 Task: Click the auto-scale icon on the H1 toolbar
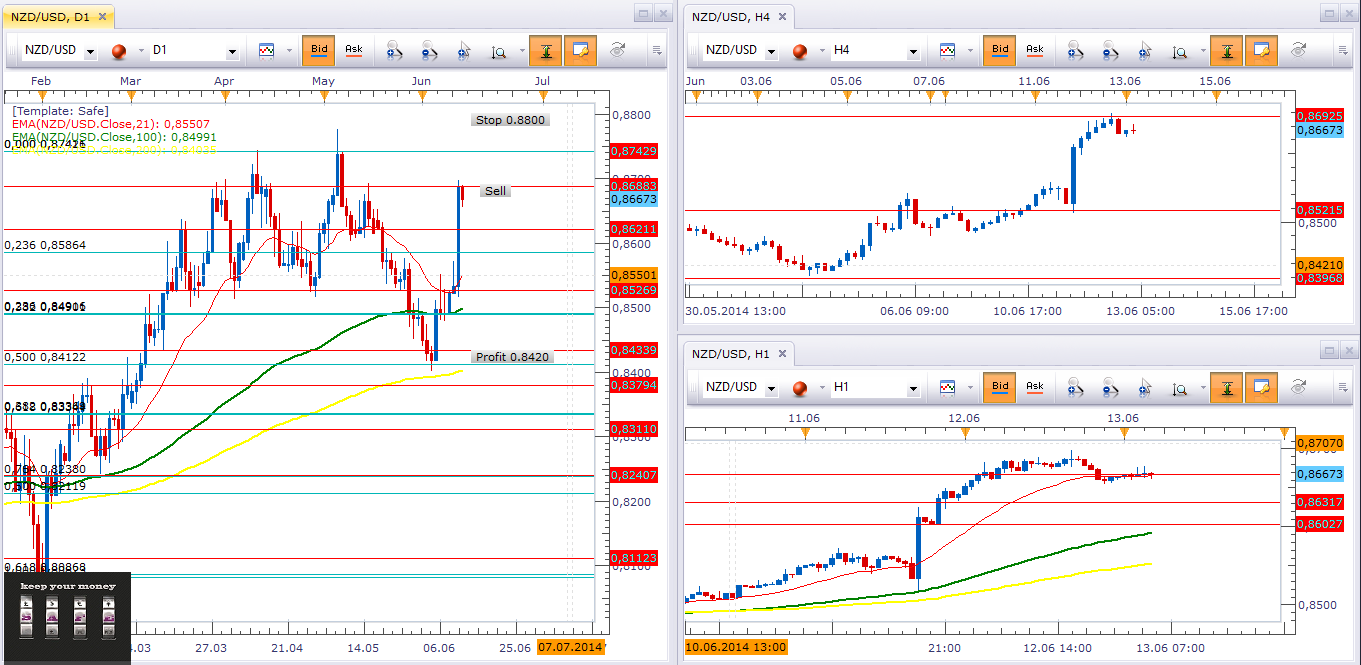[x=1227, y=388]
